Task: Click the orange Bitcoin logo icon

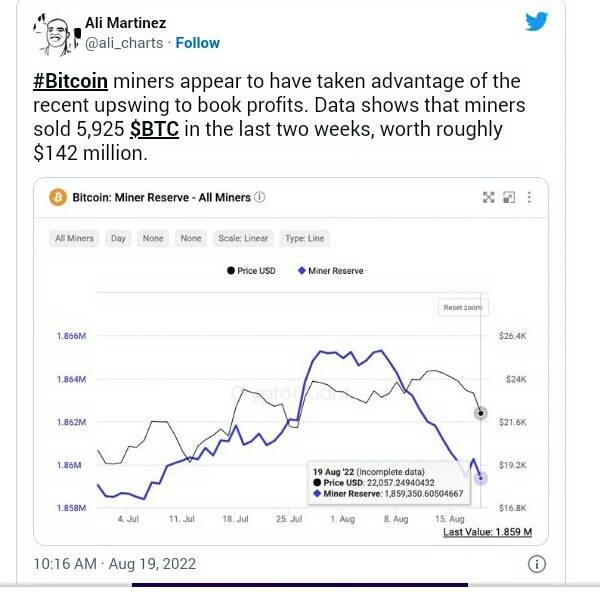Action: point(58,197)
